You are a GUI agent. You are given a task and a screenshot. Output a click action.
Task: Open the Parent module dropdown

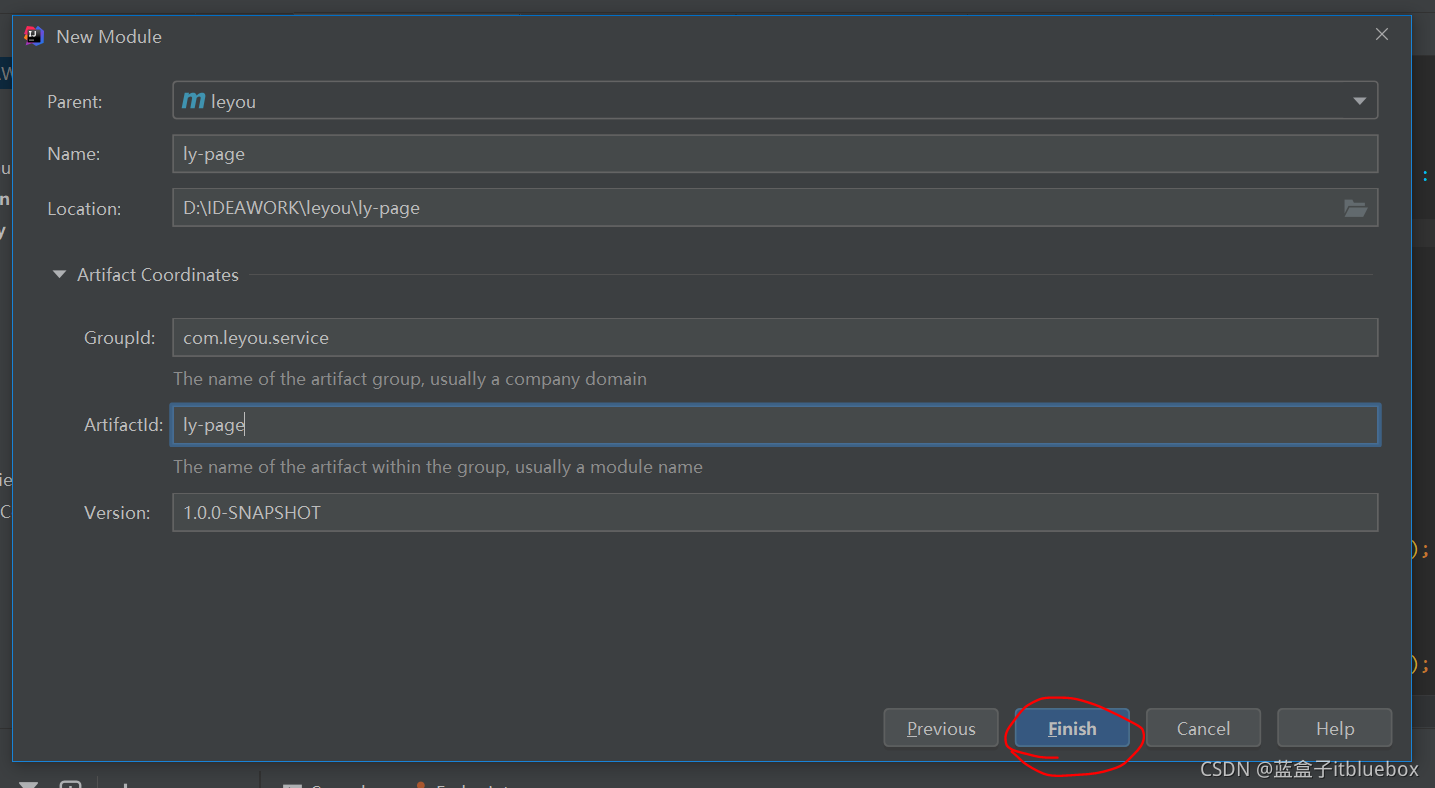(x=1359, y=101)
